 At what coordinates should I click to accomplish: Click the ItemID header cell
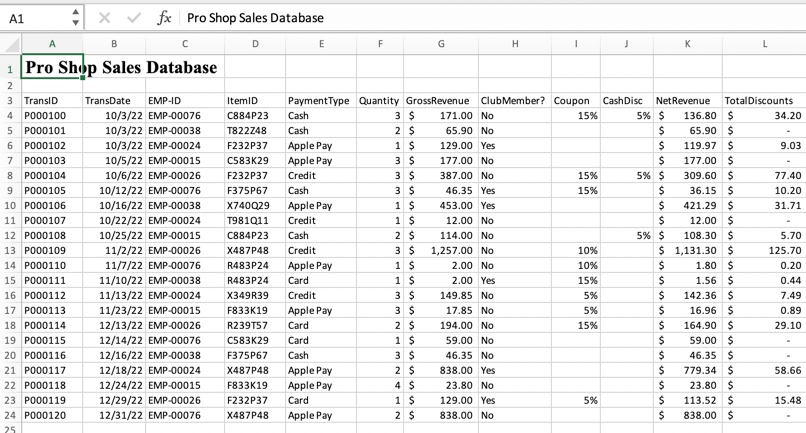(255, 101)
